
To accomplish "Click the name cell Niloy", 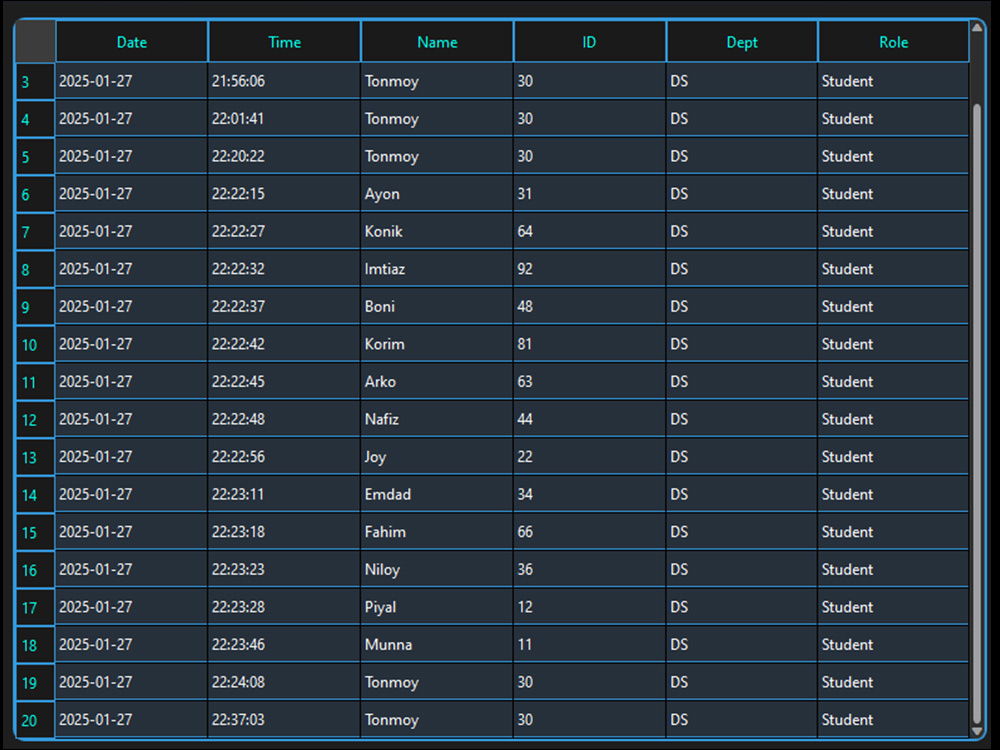I will pos(437,570).
